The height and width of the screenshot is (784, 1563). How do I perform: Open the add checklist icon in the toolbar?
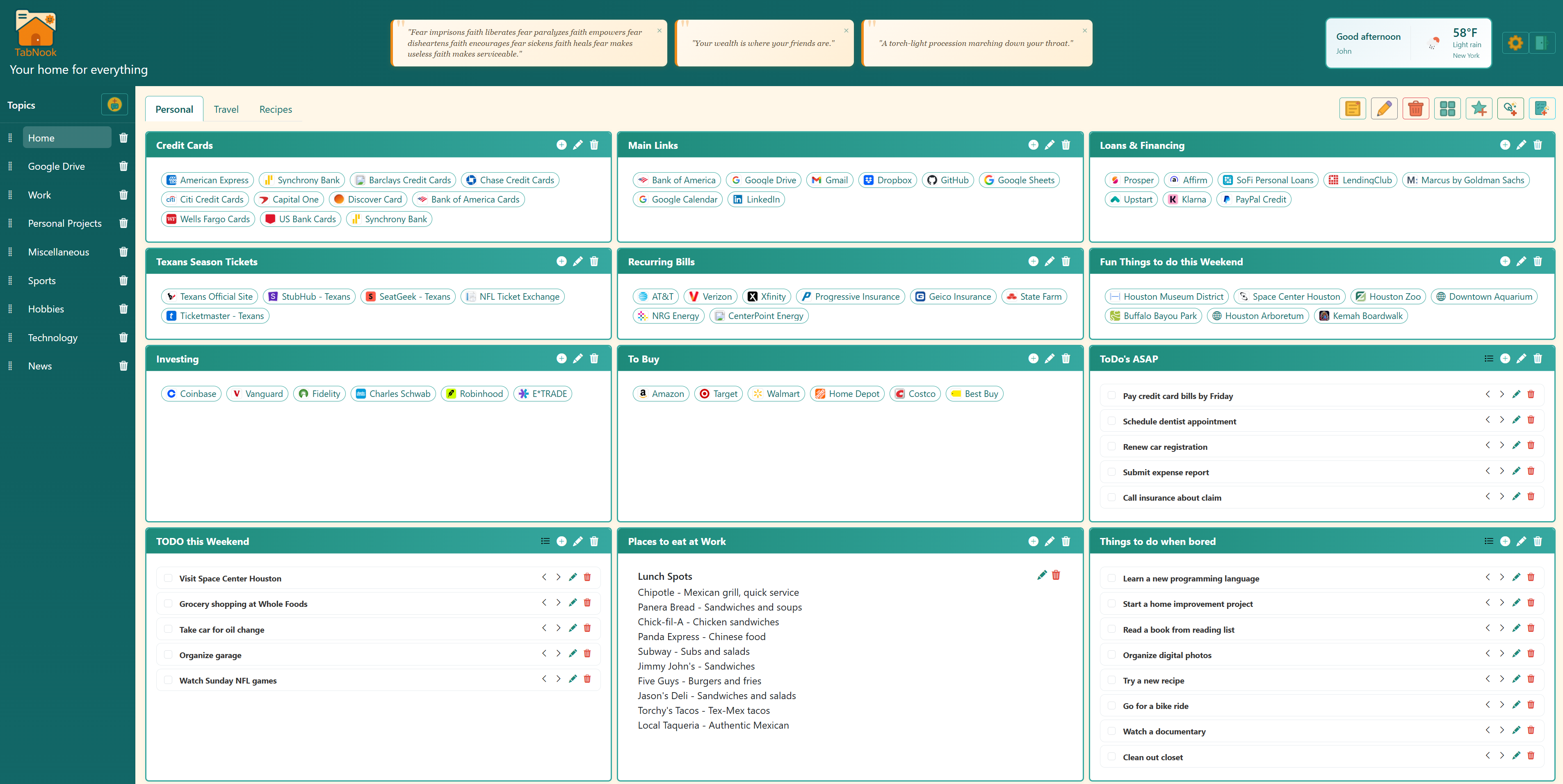pyautogui.click(x=1542, y=109)
